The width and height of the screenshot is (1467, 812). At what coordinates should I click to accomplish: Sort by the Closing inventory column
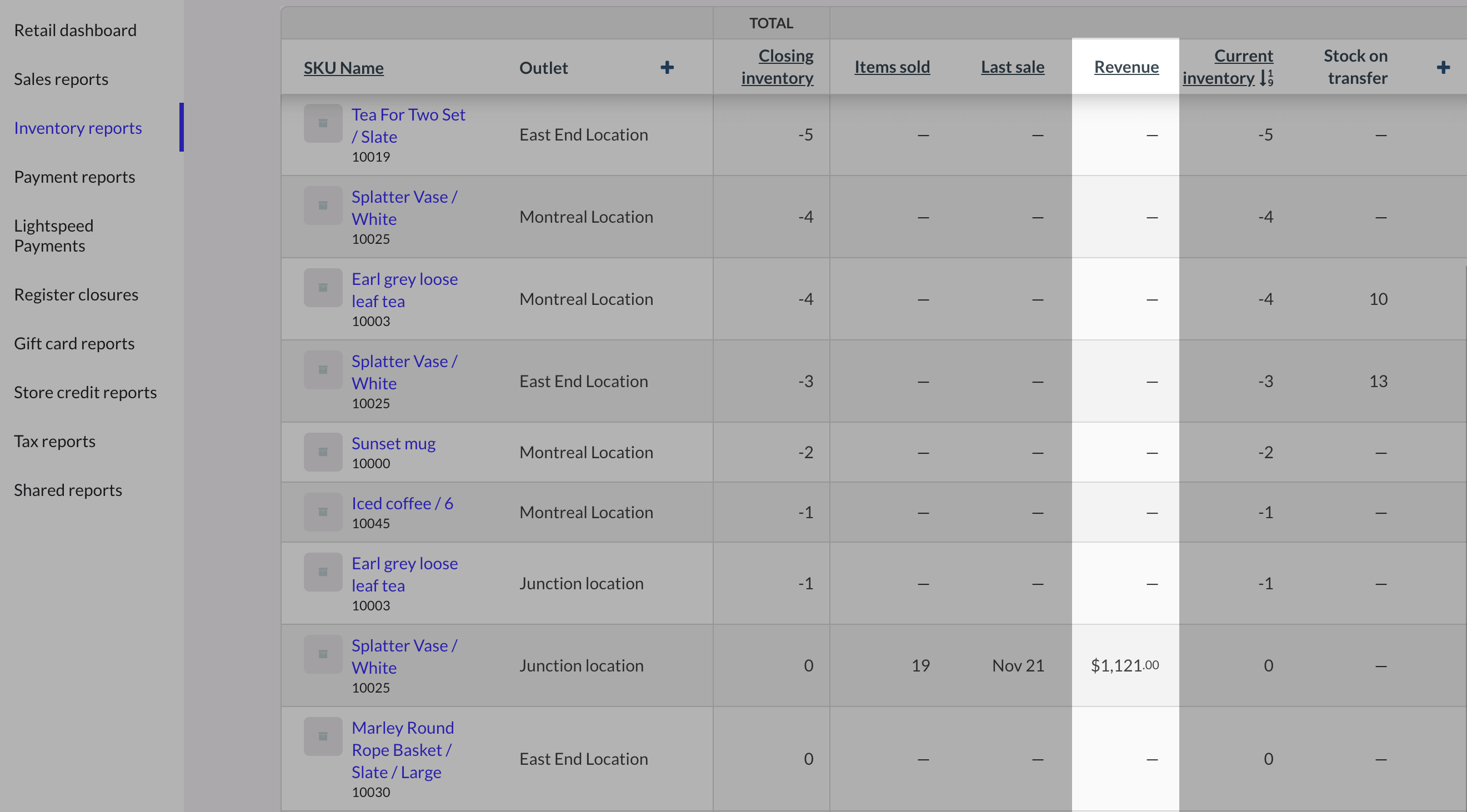point(777,67)
